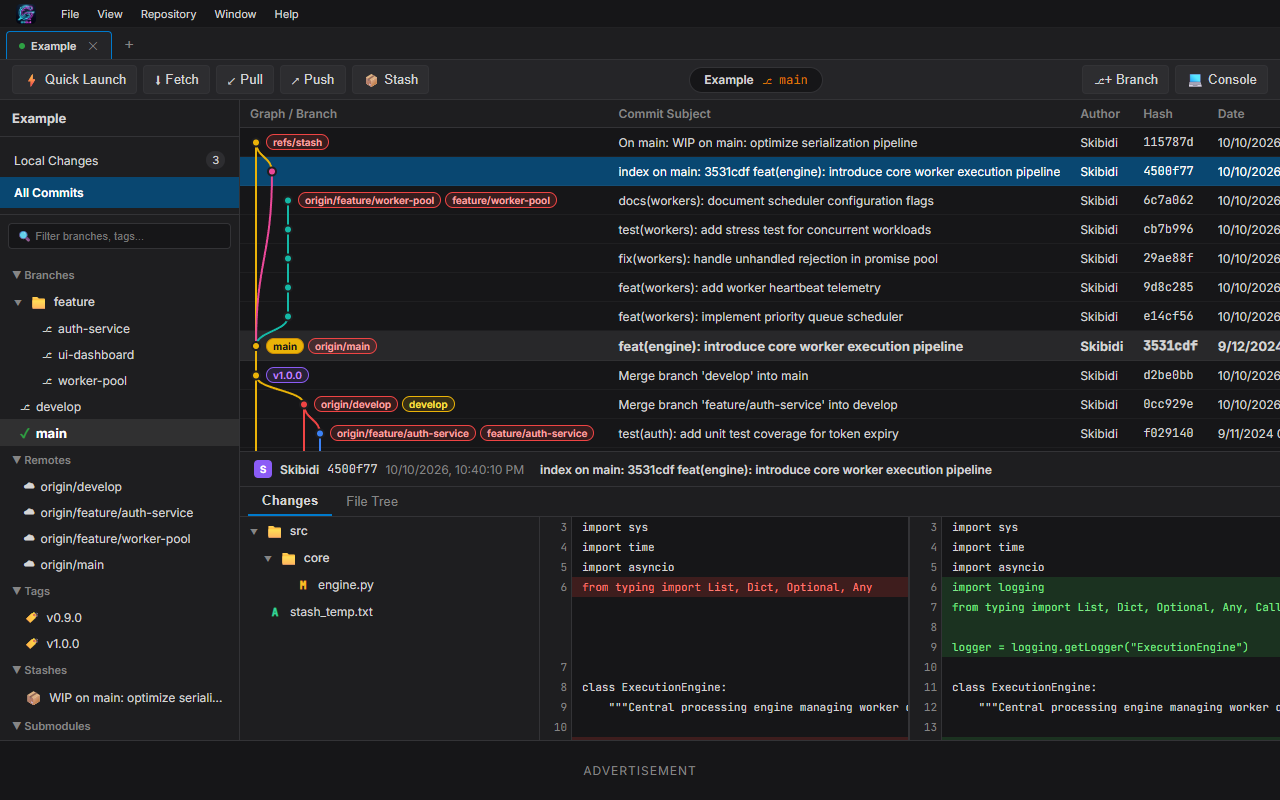Click the added icon beside stash_temp.txt

[275, 612]
